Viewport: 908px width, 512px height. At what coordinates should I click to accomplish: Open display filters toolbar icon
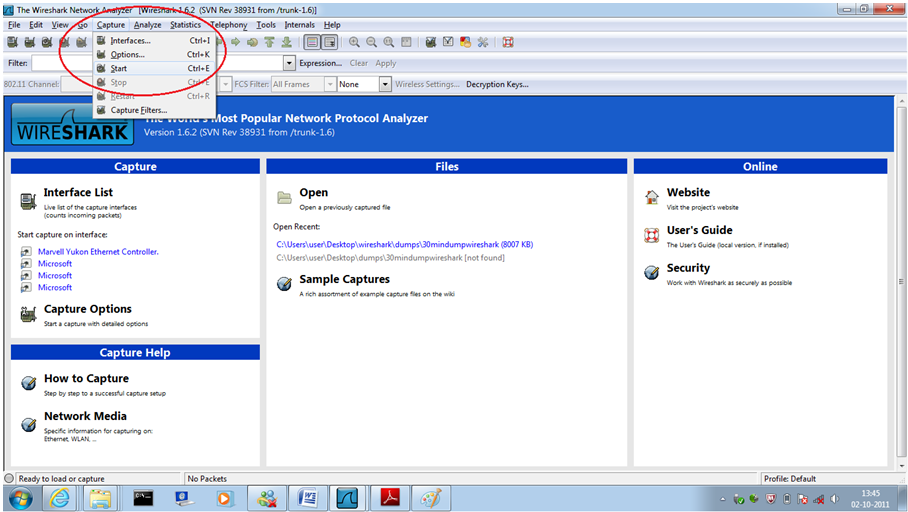448,42
